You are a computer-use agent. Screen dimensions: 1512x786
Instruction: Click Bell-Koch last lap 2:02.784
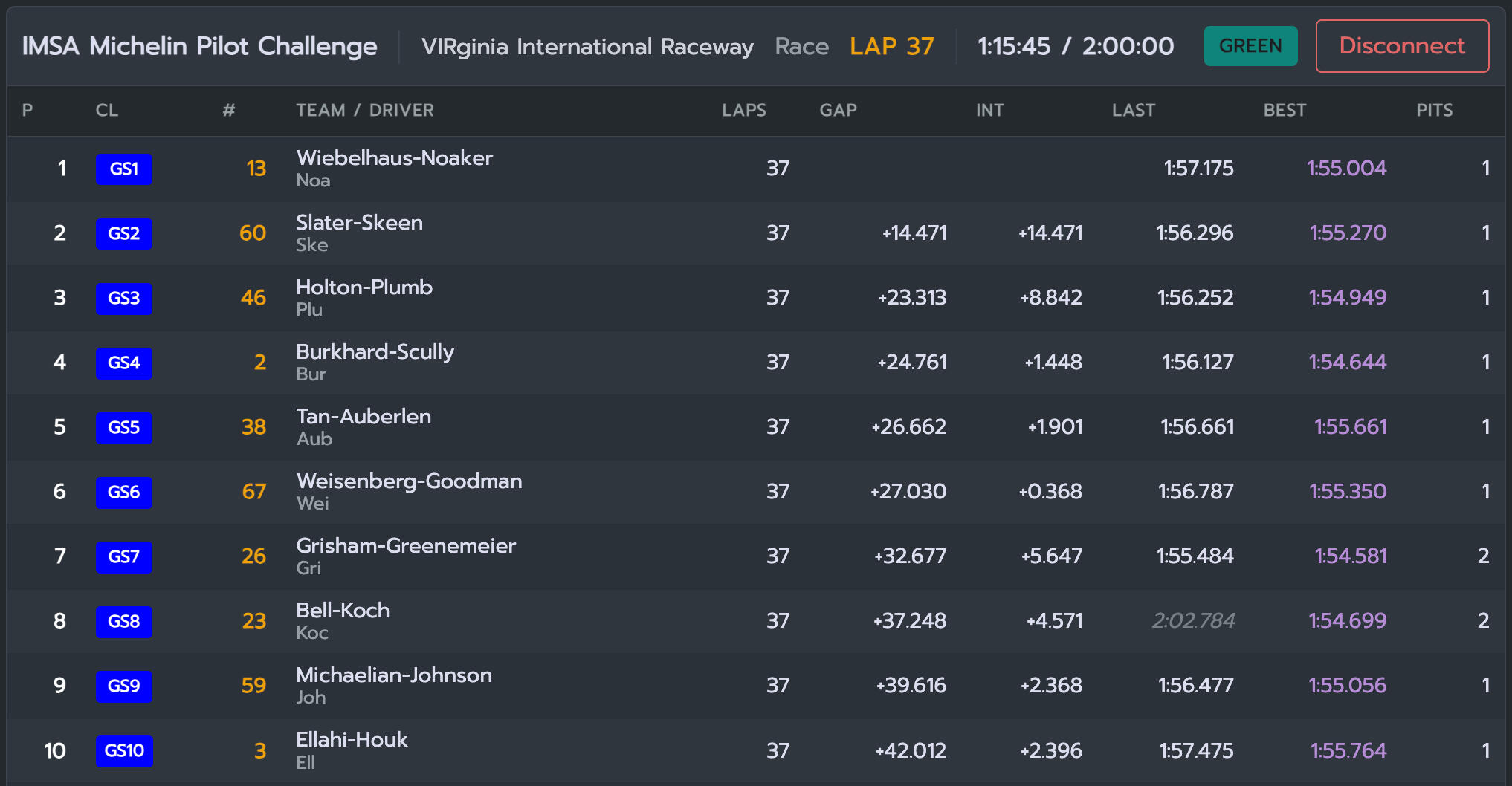point(1193,620)
